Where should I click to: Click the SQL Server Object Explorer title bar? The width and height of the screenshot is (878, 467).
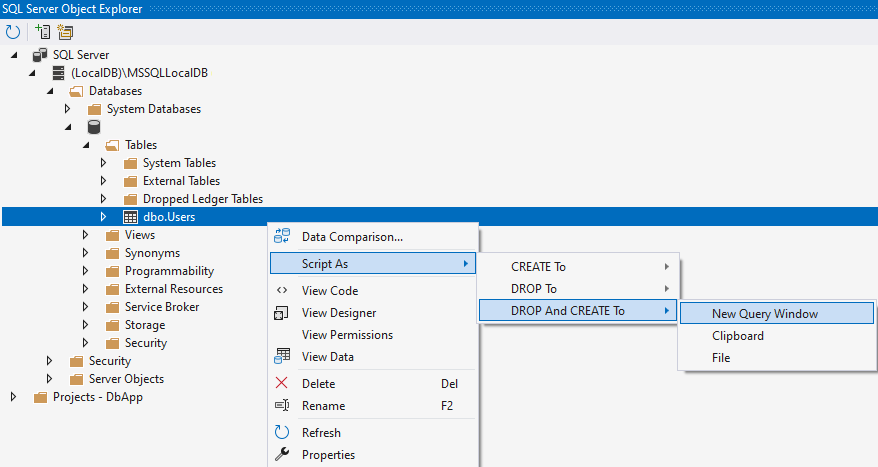coord(439,9)
